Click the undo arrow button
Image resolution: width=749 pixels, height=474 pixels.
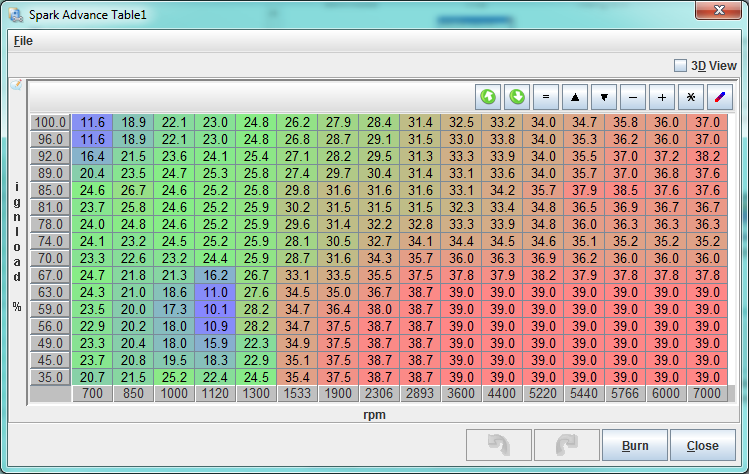point(498,446)
